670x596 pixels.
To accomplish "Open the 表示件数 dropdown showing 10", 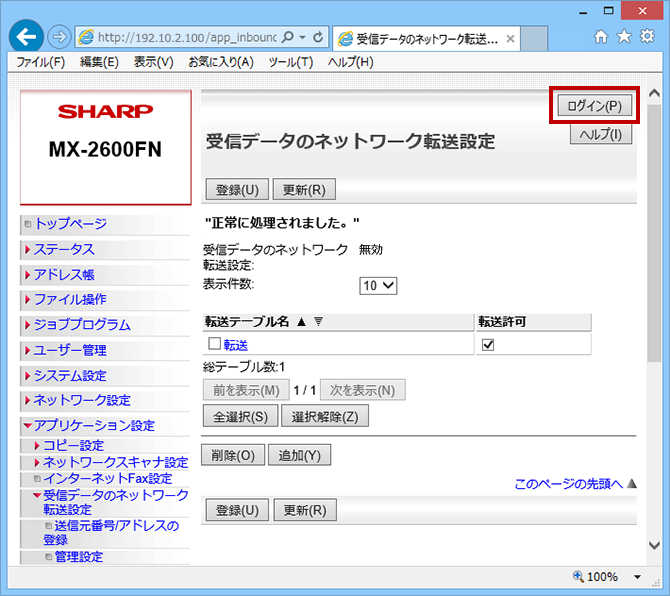I will pyautogui.click(x=378, y=285).
